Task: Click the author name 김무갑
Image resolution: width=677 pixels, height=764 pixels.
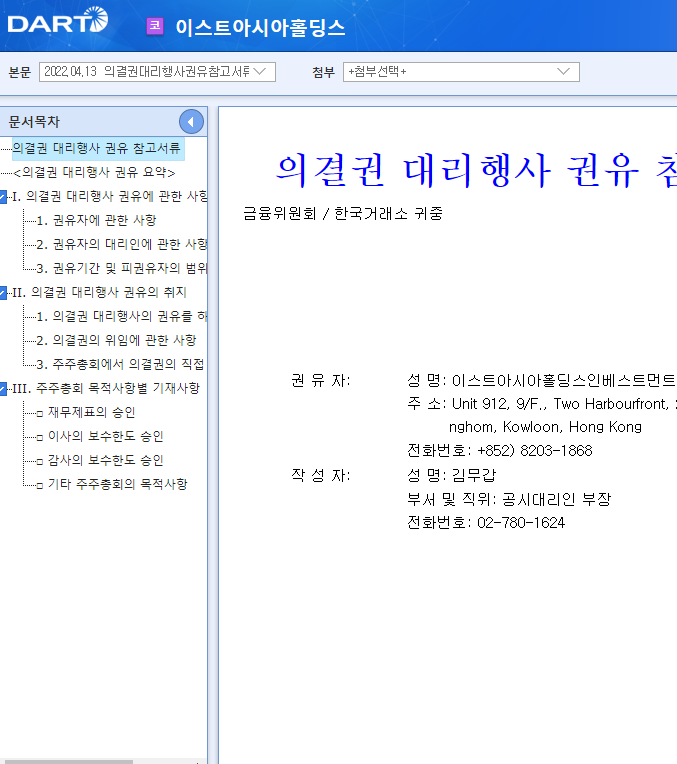Action: [474, 475]
